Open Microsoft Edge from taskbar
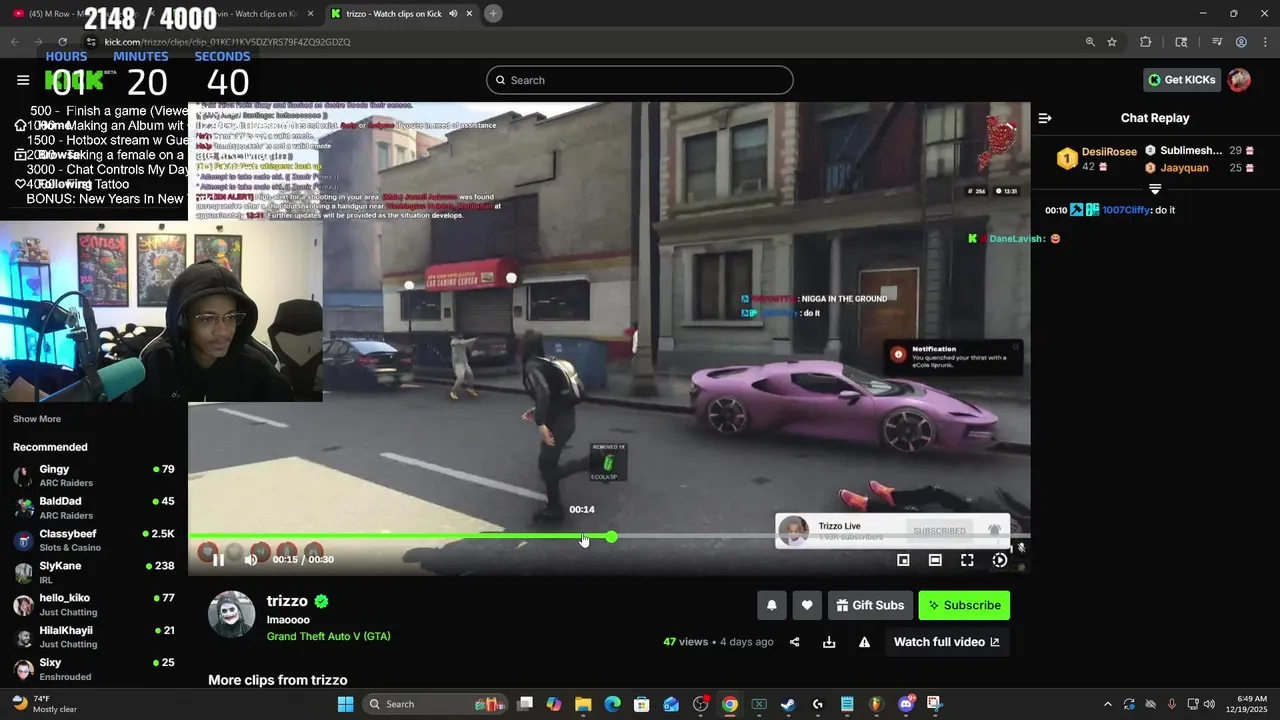Image resolution: width=1280 pixels, height=720 pixels. (x=613, y=704)
